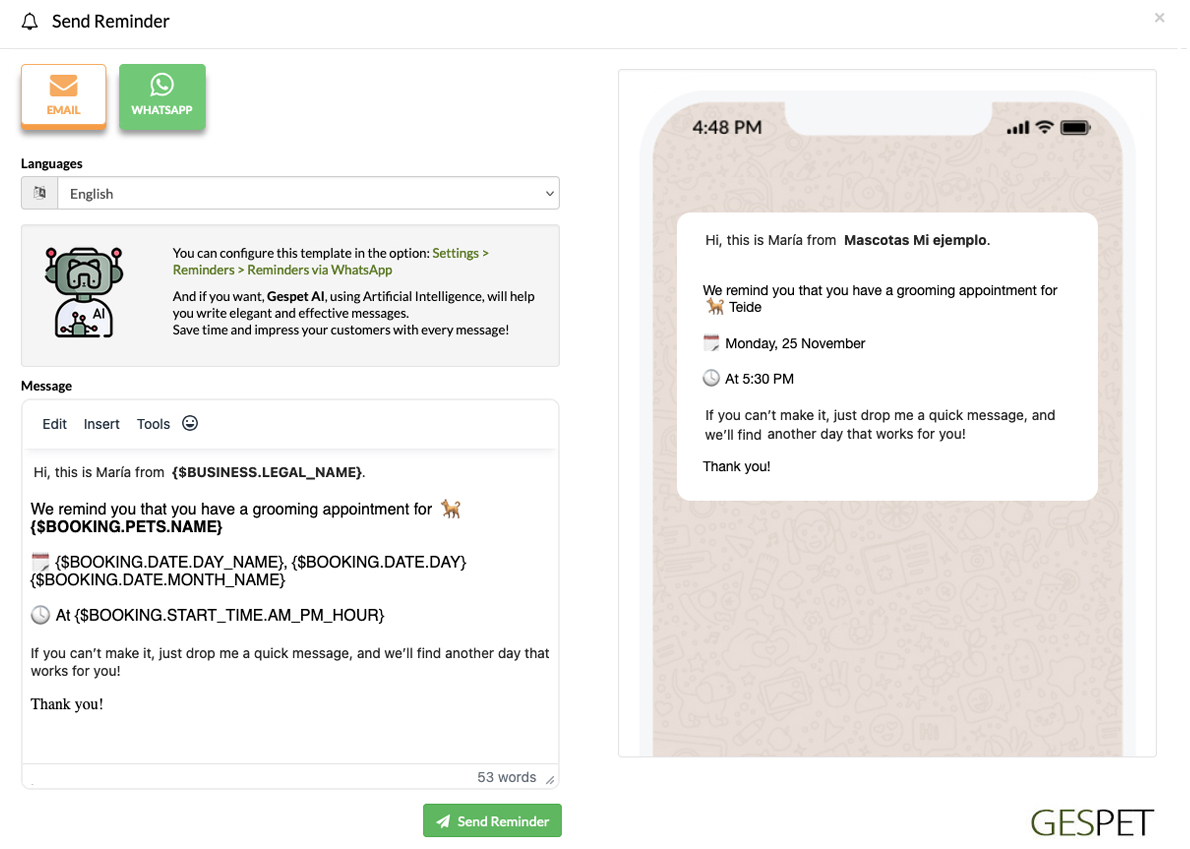Image resolution: width=1190 pixels, height=849 pixels.
Task: Open the Languages dropdown showing English
Action: (308, 193)
